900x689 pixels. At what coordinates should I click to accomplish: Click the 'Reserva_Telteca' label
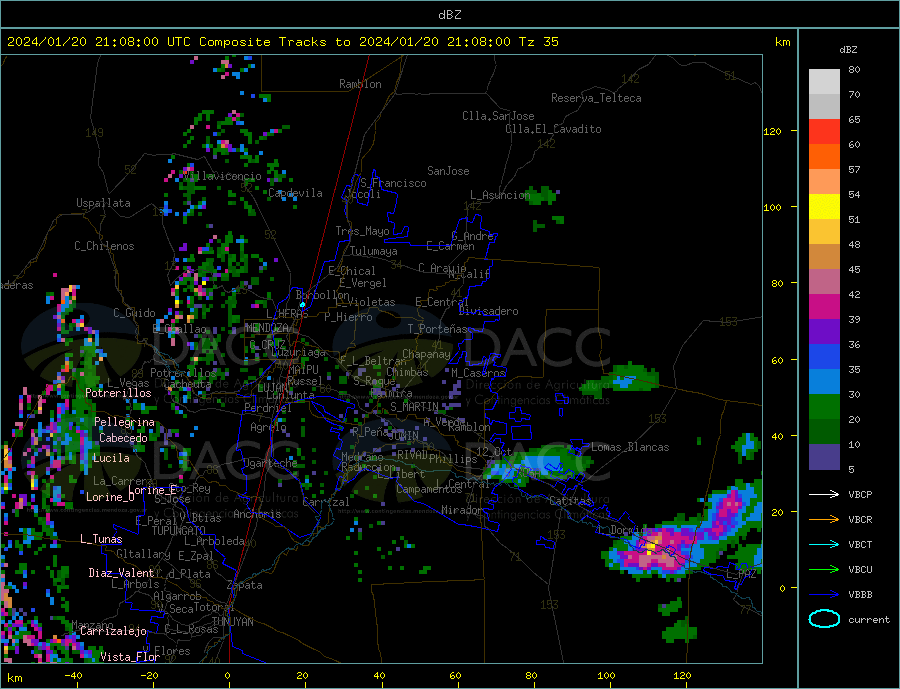[596, 98]
